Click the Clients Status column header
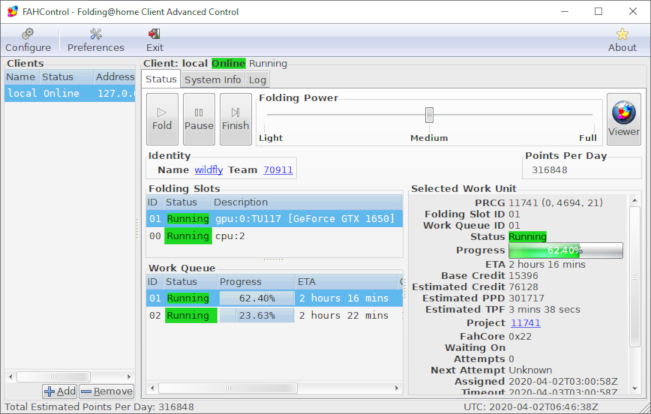 [x=66, y=77]
